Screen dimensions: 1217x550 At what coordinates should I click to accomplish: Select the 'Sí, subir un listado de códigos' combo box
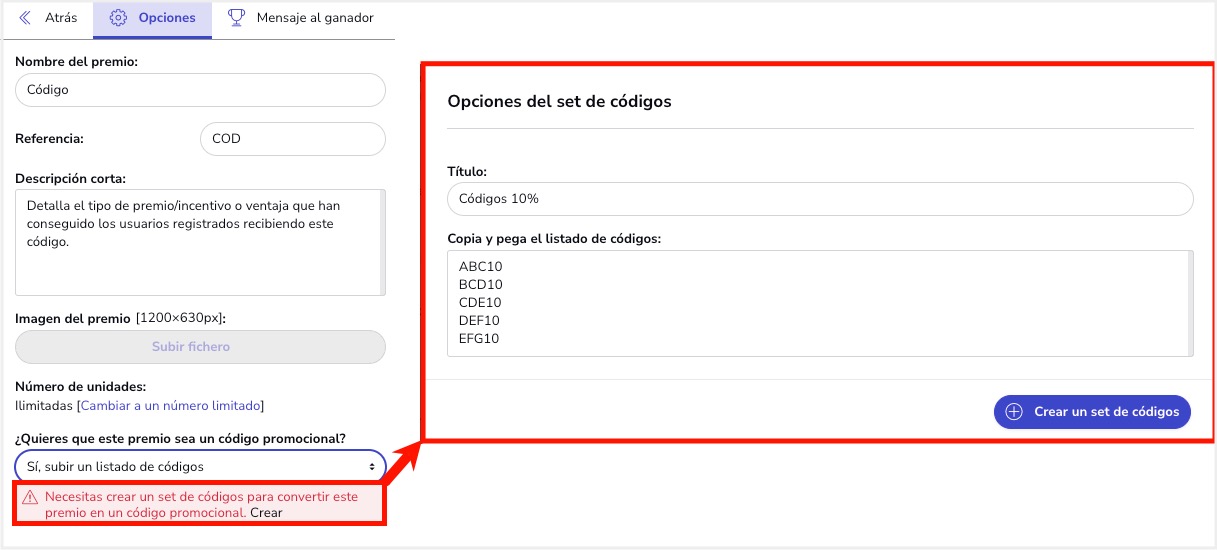click(x=200, y=466)
